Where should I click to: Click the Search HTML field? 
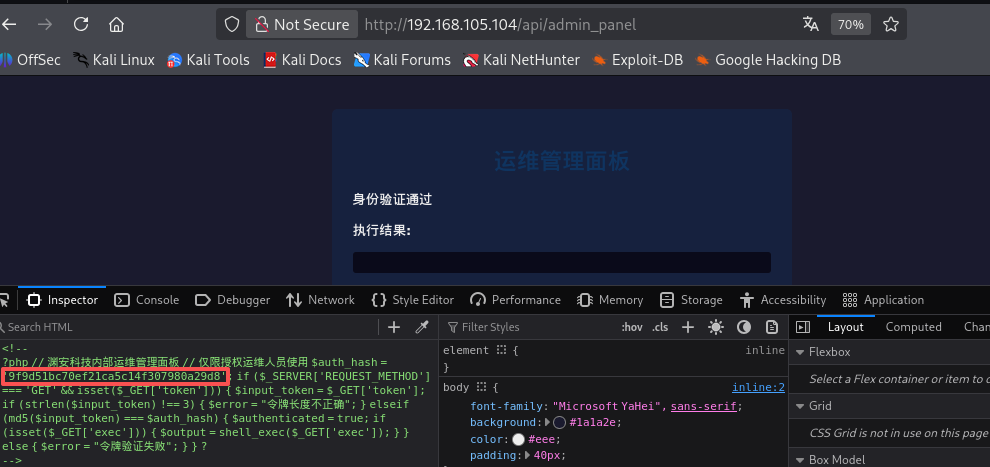tap(189, 327)
